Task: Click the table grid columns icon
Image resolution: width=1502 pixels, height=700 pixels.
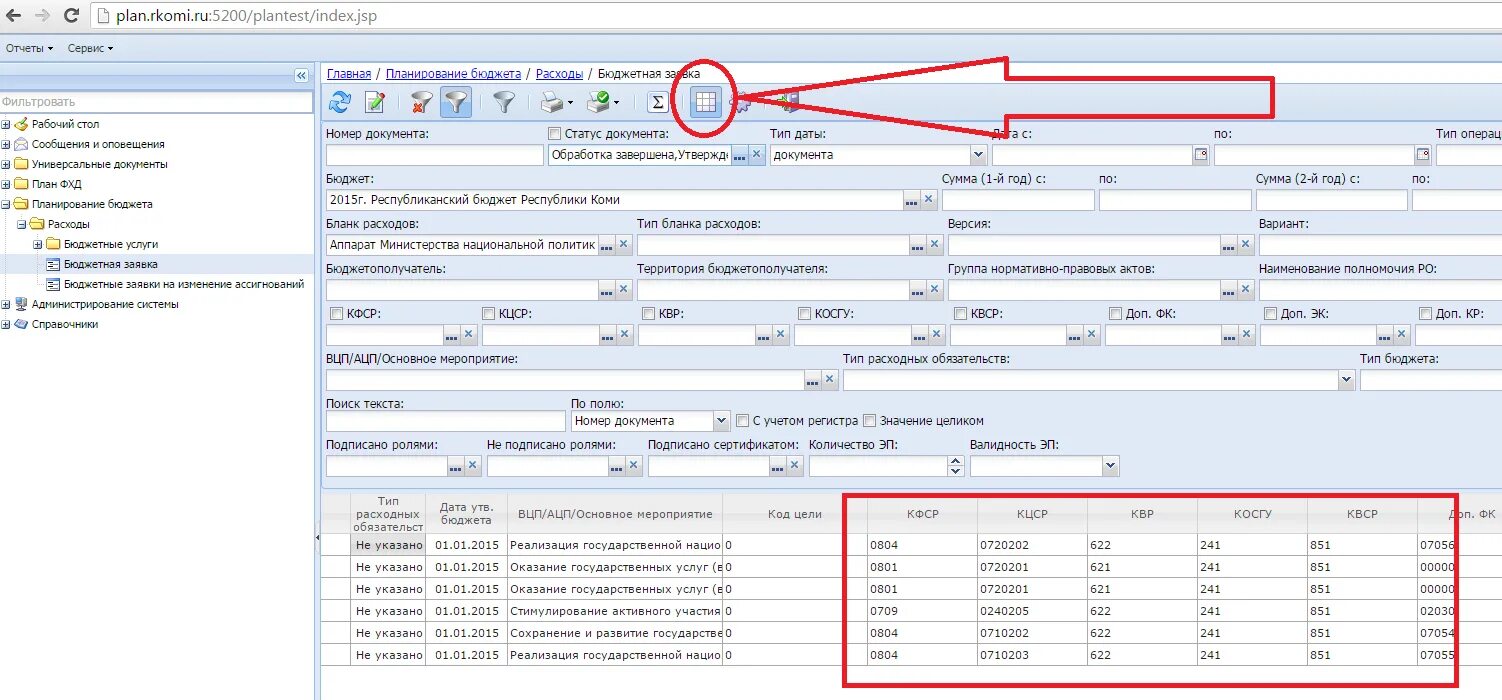Action: coord(706,101)
